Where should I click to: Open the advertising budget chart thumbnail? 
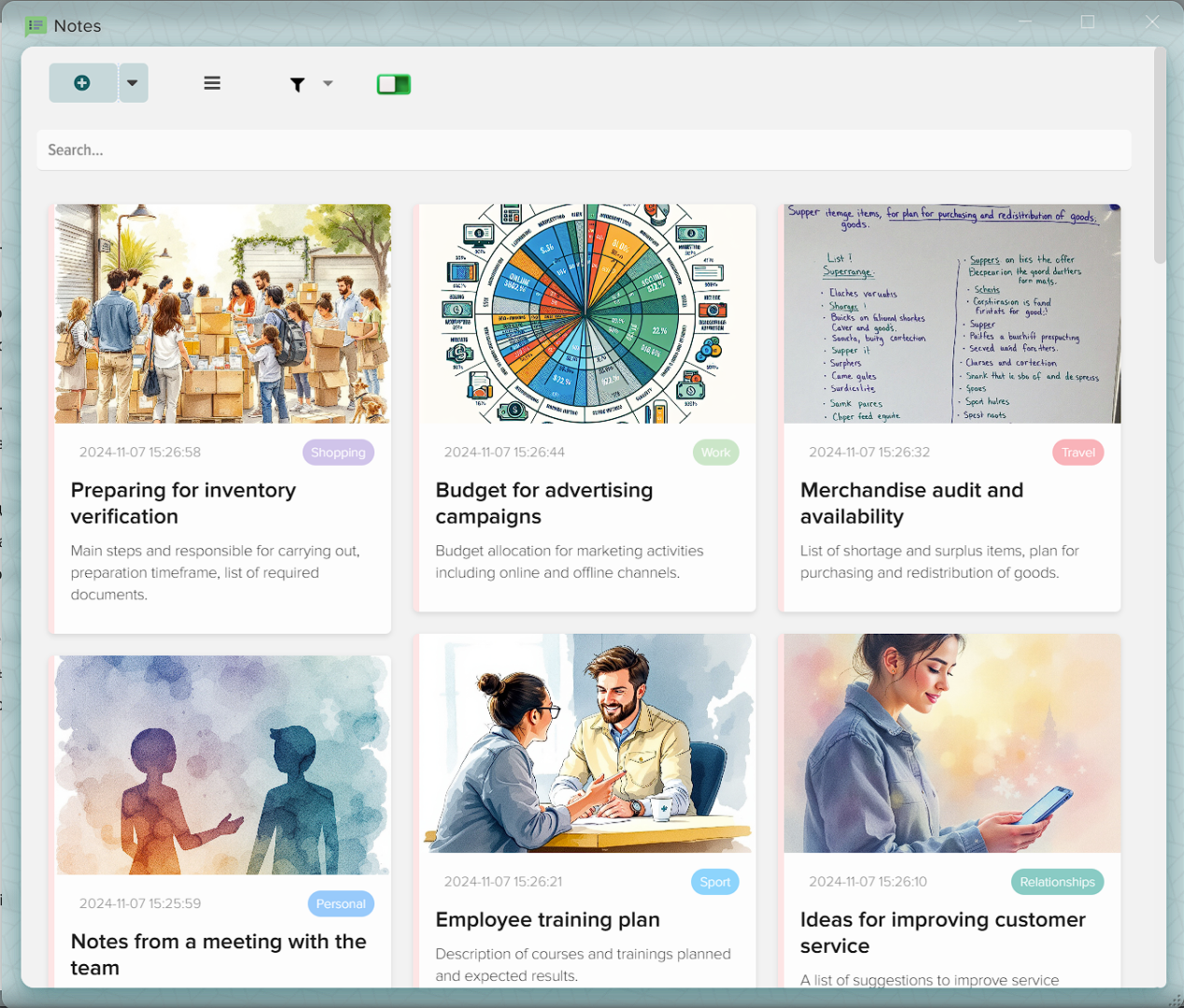pos(587,314)
